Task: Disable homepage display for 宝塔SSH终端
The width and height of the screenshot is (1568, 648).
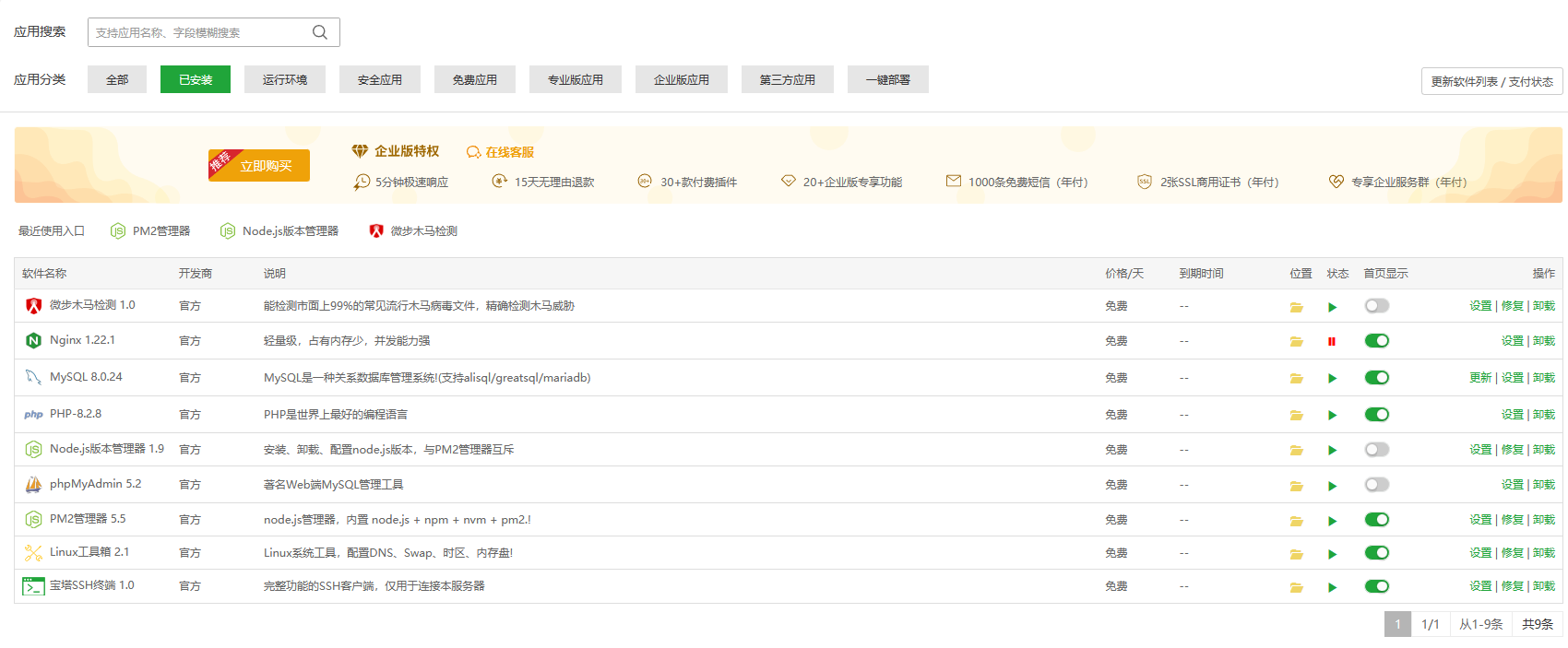Action: click(1377, 586)
